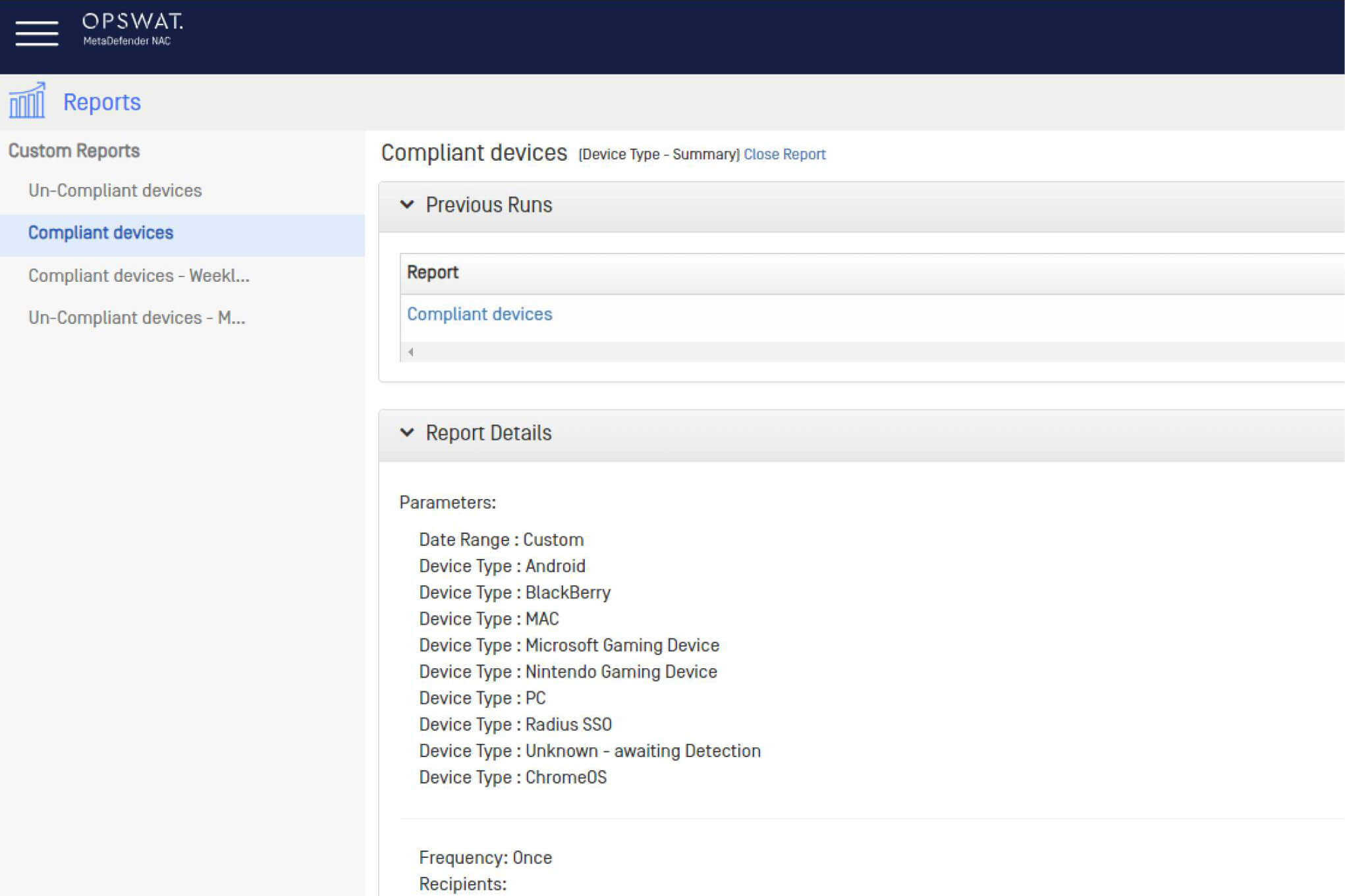Image resolution: width=1345 pixels, height=896 pixels.
Task: Click the Previous Runs section title
Action: pyautogui.click(x=489, y=205)
